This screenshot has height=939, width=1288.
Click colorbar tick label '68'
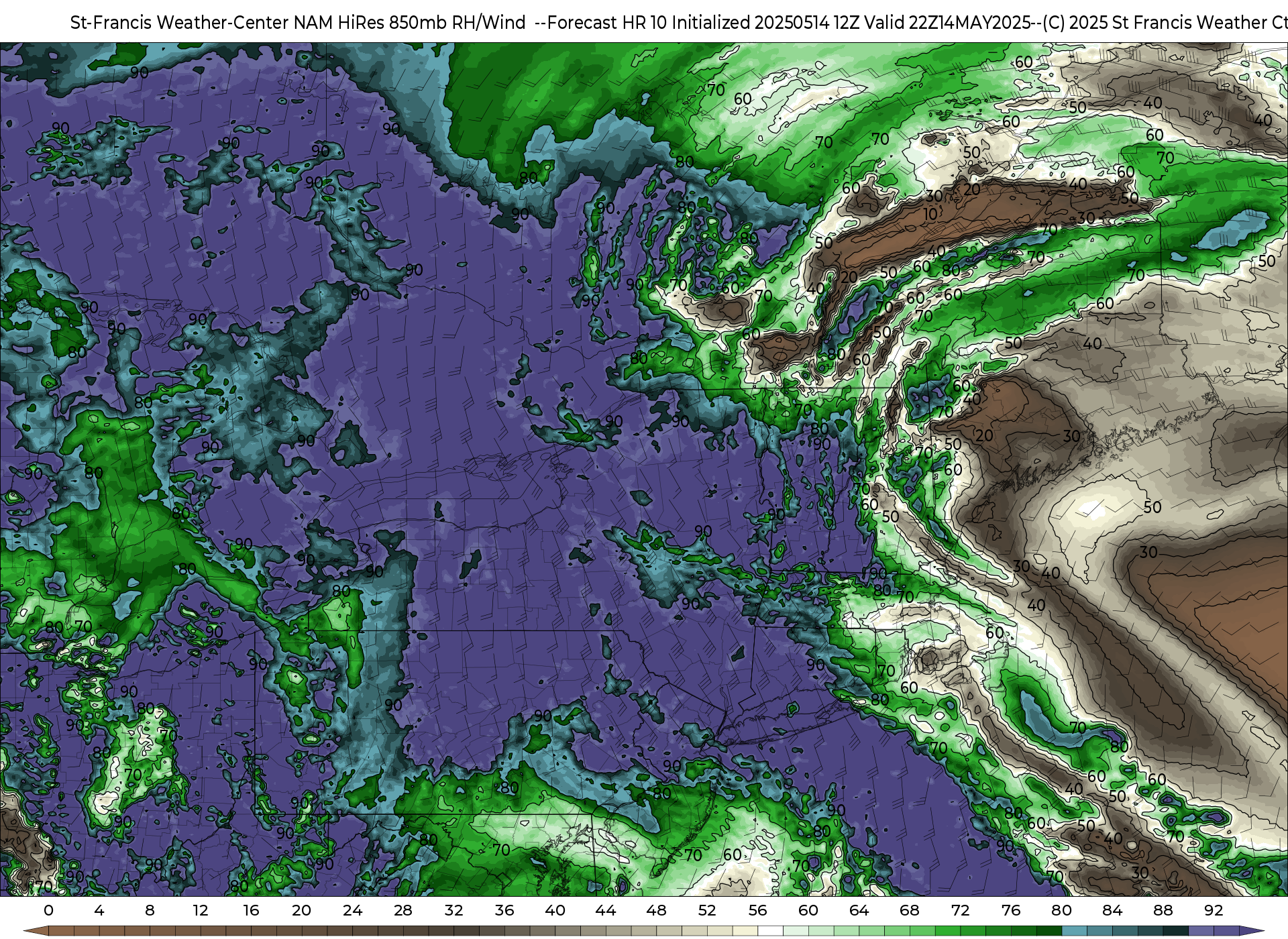(910, 910)
